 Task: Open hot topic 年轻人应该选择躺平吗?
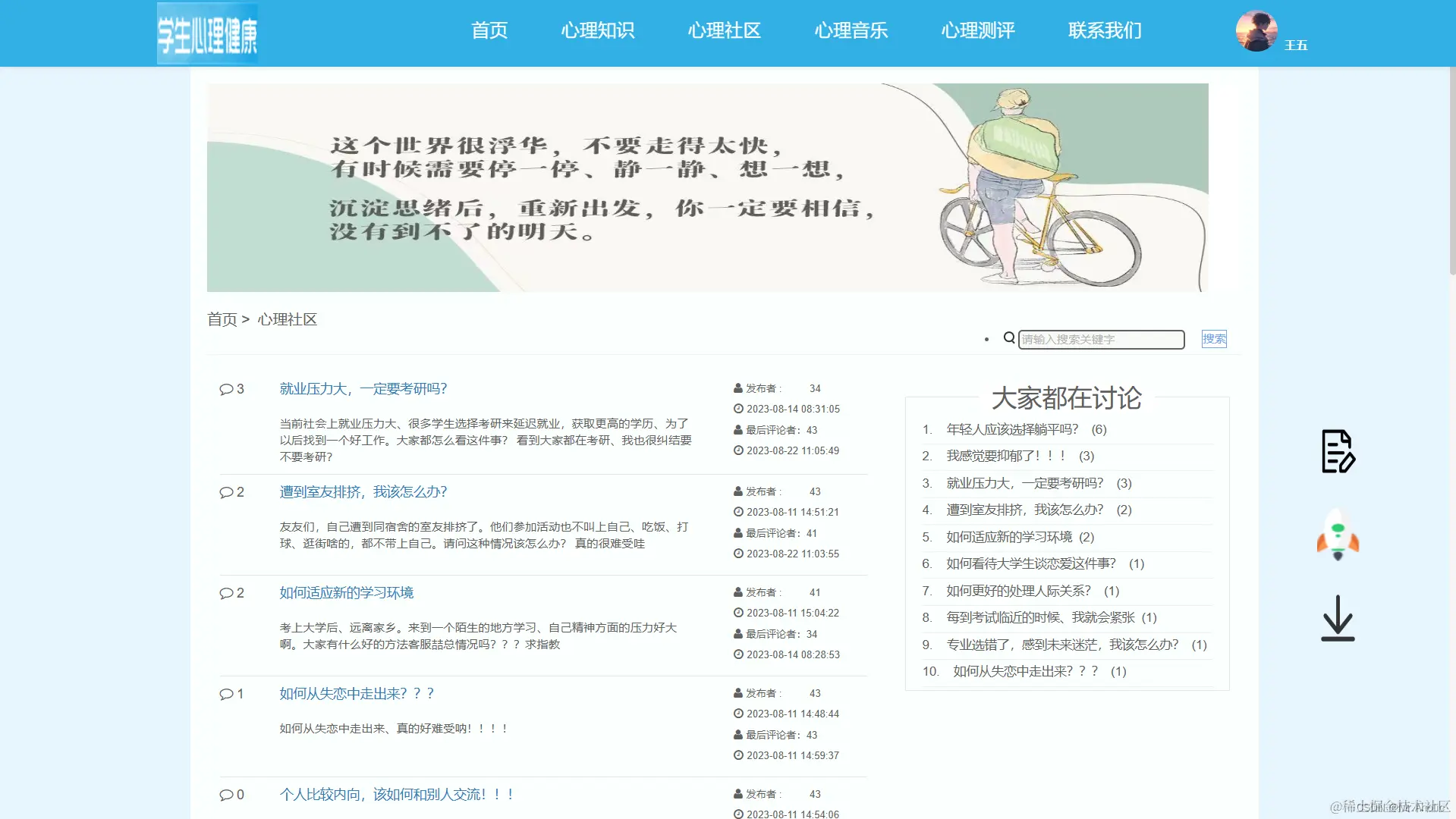point(1012,429)
